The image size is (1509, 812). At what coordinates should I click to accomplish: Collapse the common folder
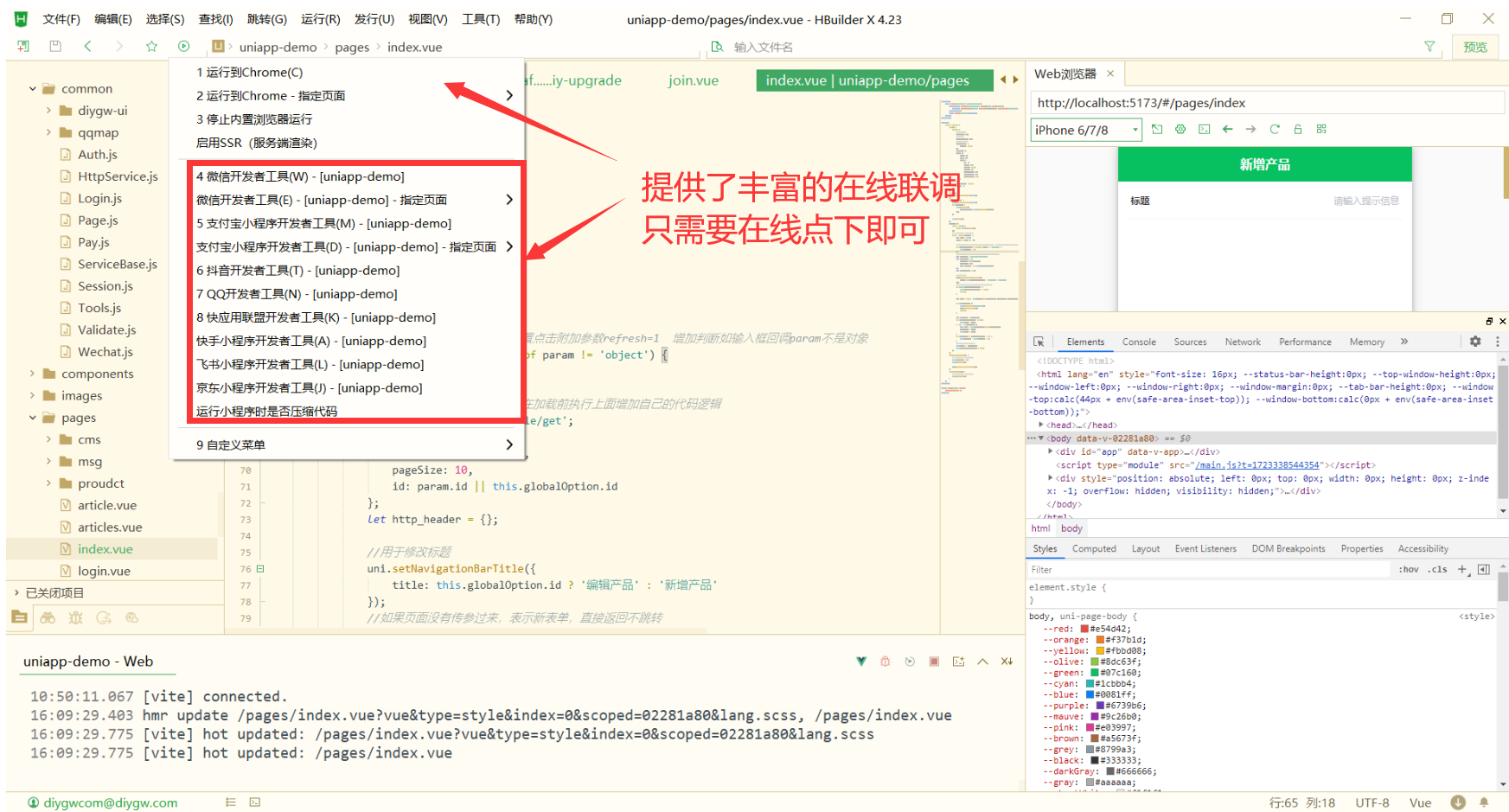33,88
